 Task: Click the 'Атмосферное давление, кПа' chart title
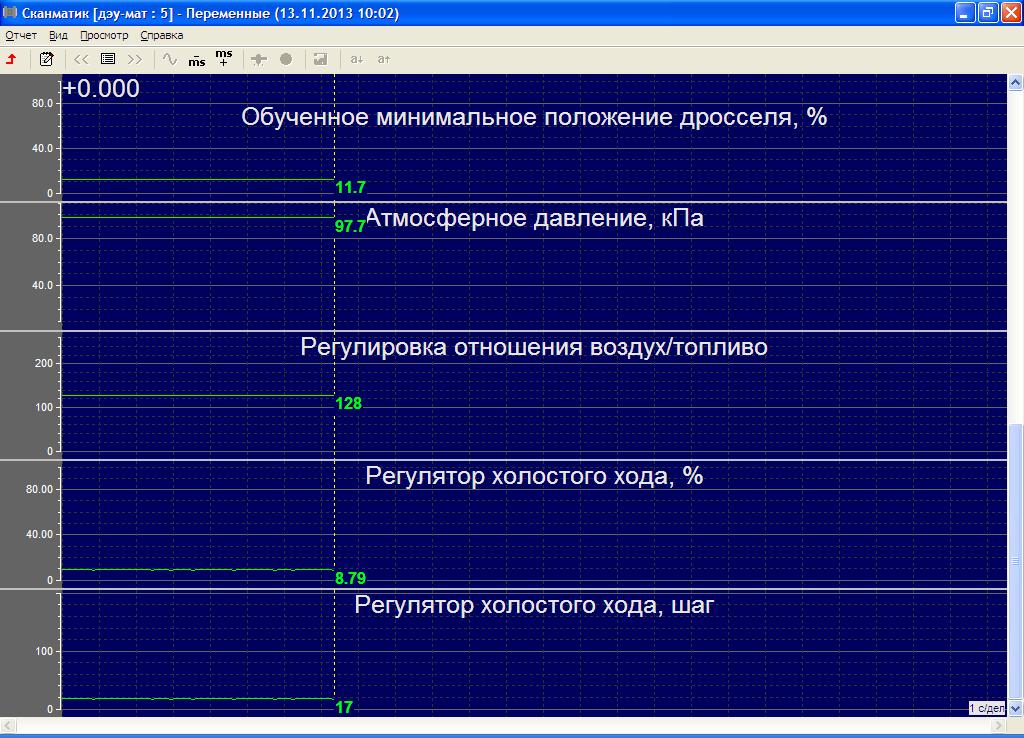pos(534,217)
